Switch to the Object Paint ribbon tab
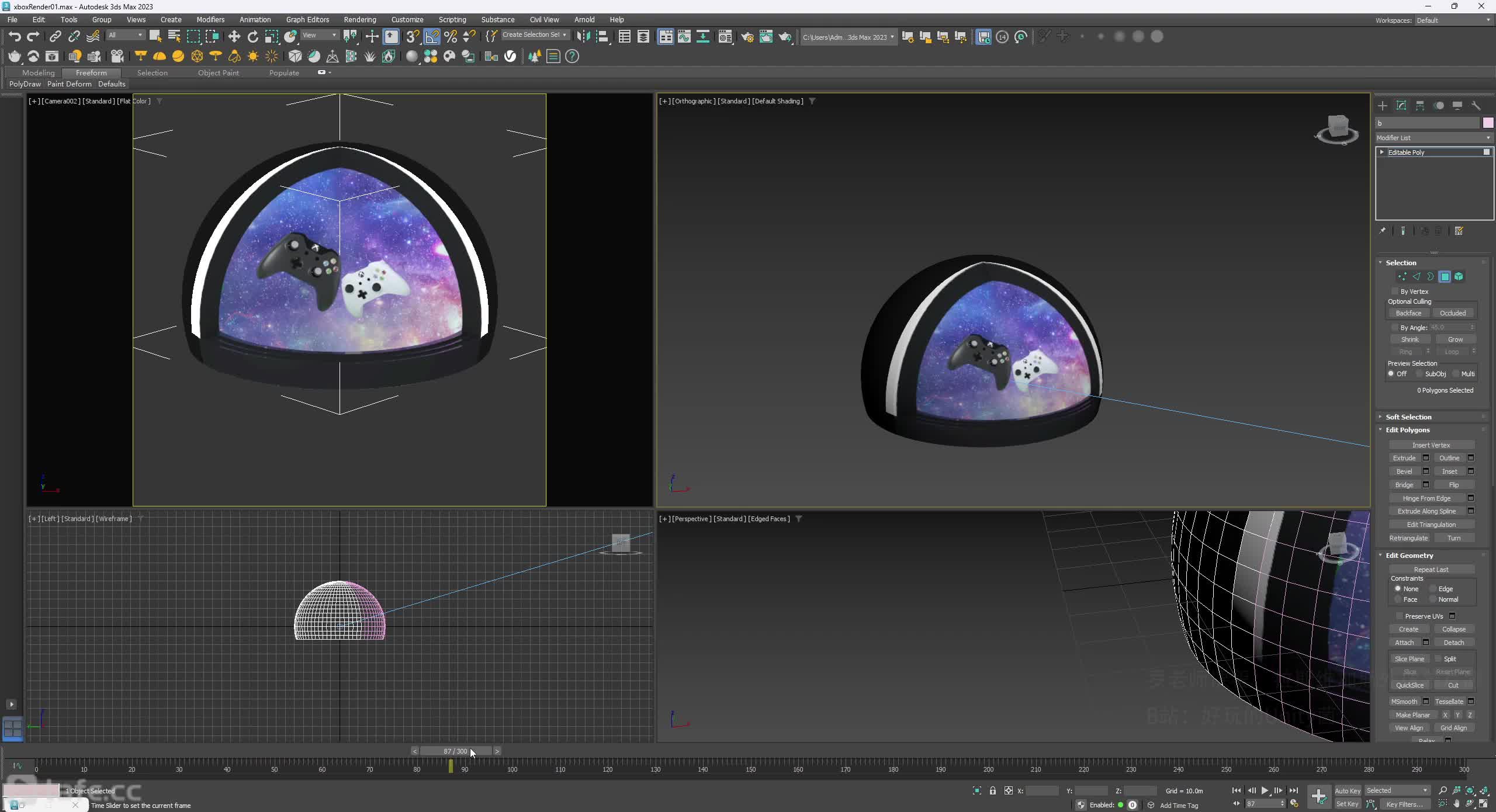This screenshot has width=1496, height=812. (x=219, y=73)
